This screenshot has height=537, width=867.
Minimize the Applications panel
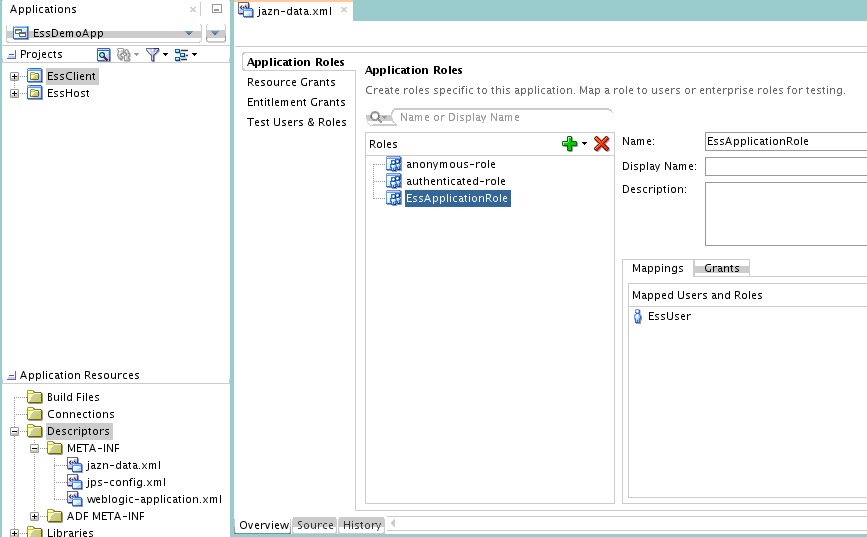point(217,9)
